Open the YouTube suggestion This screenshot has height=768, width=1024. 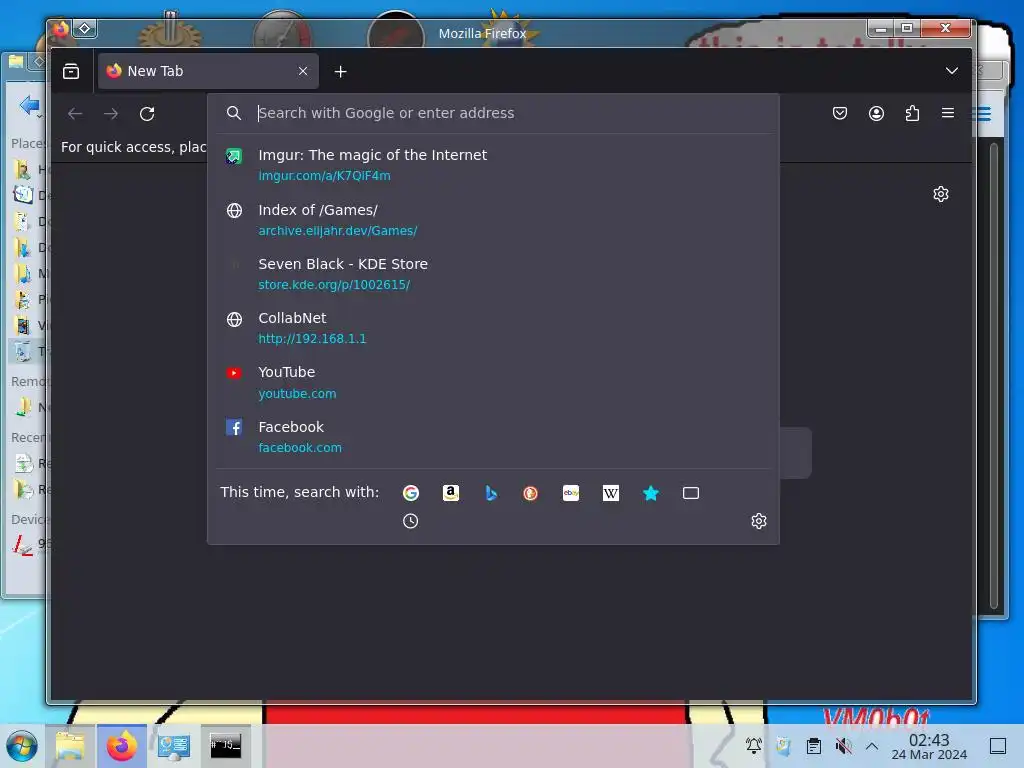(x=493, y=382)
